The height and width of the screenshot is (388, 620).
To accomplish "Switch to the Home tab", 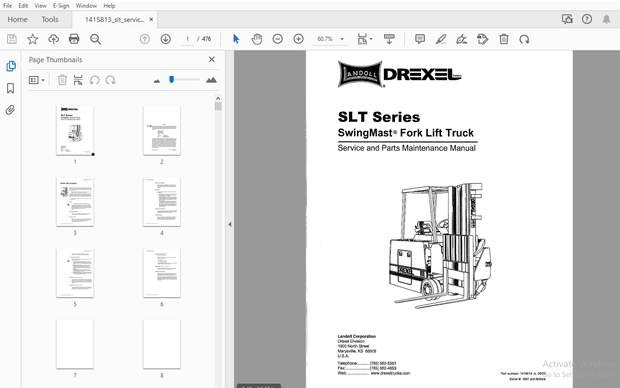I will [17, 19].
